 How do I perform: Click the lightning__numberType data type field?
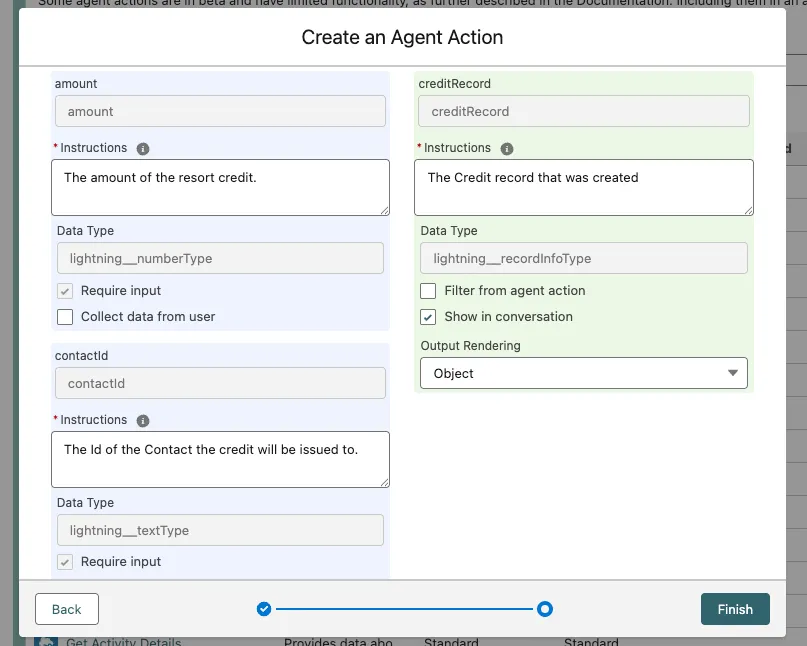coord(220,258)
